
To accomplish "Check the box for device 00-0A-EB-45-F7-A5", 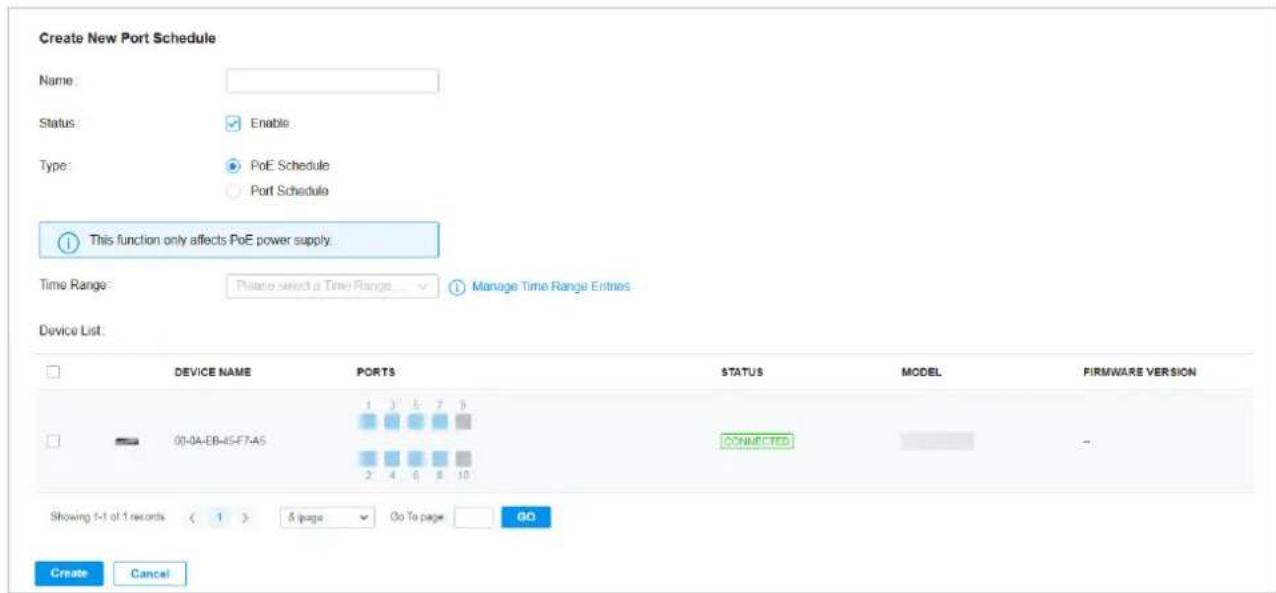I will pos(53,441).
